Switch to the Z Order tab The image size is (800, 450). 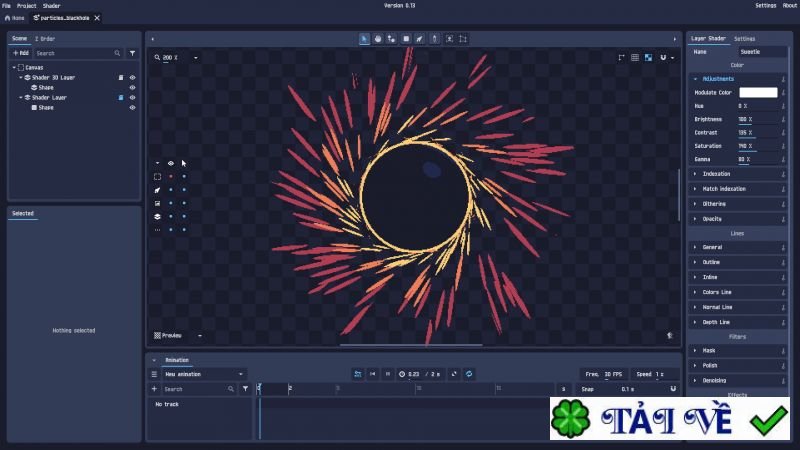click(45, 39)
